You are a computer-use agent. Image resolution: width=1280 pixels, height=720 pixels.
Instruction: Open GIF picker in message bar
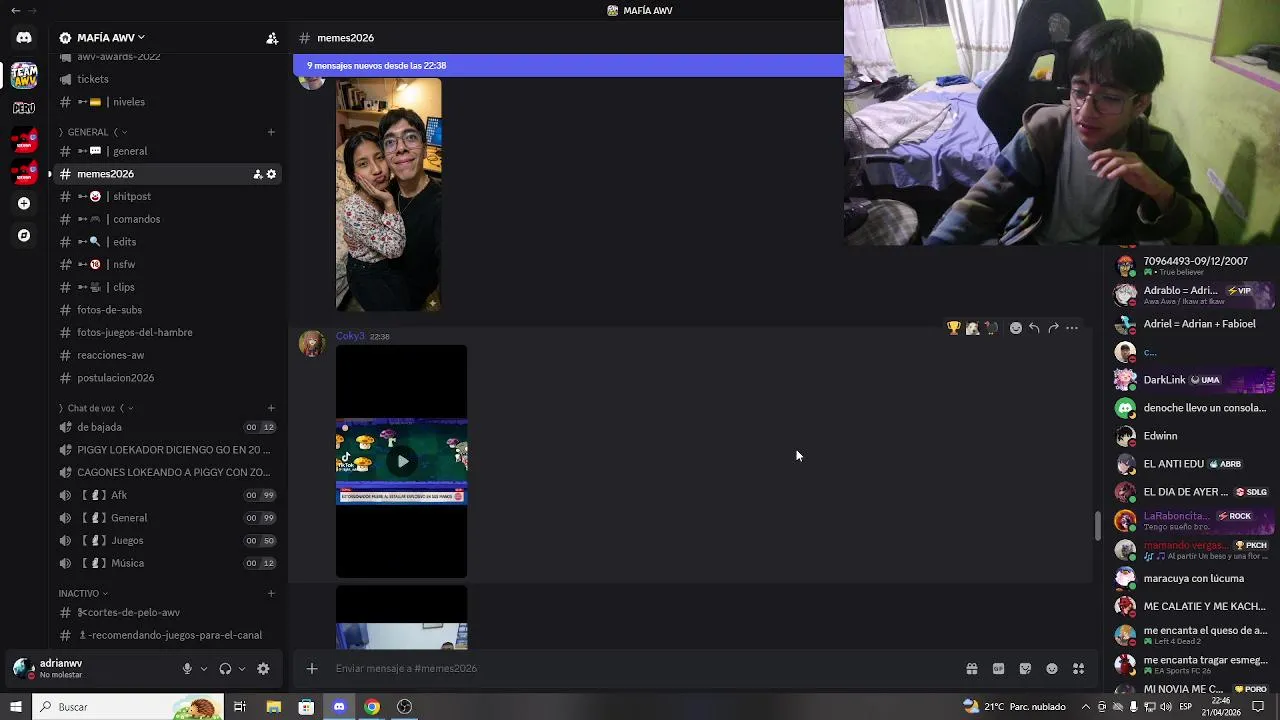pyautogui.click(x=998, y=669)
